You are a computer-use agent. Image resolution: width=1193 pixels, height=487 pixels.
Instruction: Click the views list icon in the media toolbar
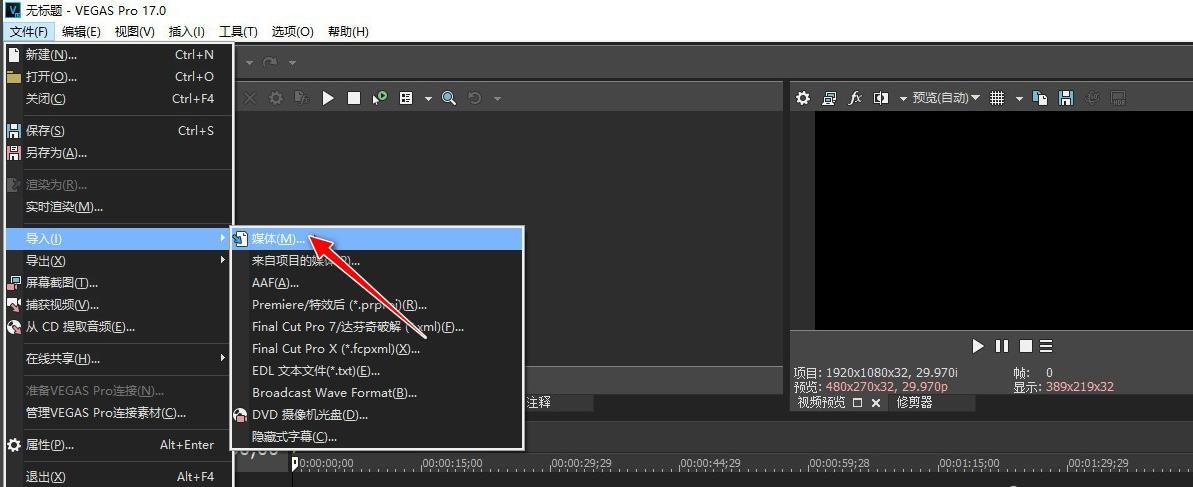406,98
